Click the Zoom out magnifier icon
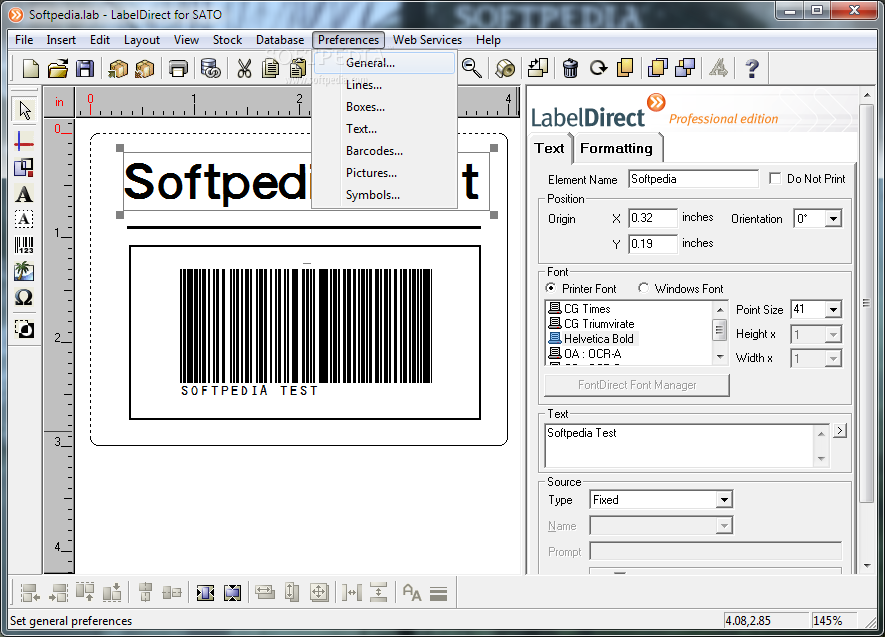 (471, 68)
